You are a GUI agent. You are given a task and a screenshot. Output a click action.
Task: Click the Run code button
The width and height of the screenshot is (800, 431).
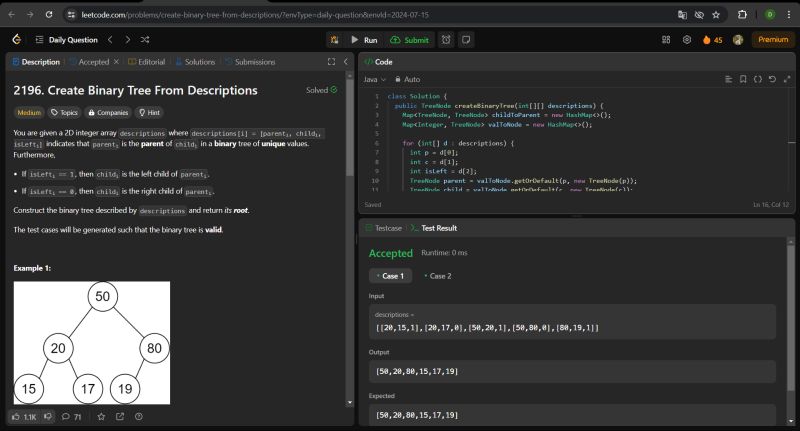[363, 40]
